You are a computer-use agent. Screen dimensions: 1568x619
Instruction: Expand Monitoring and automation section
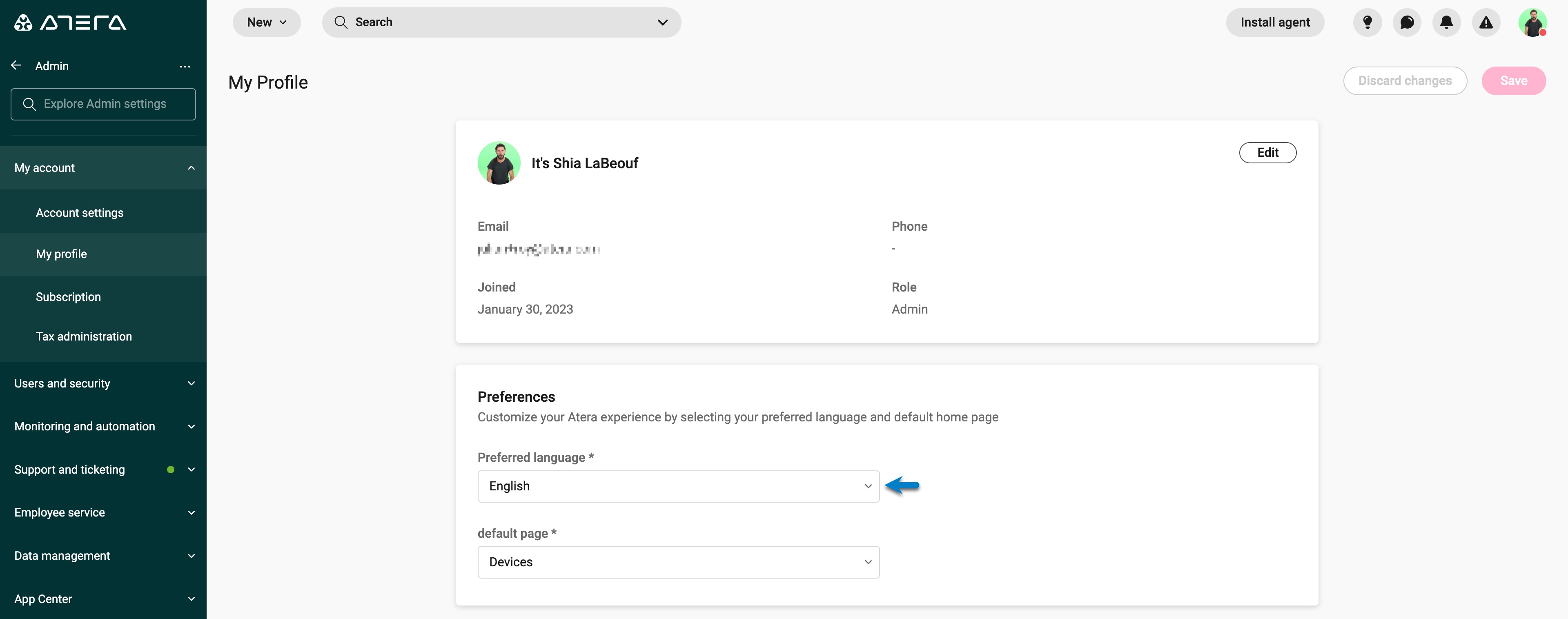click(103, 427)
